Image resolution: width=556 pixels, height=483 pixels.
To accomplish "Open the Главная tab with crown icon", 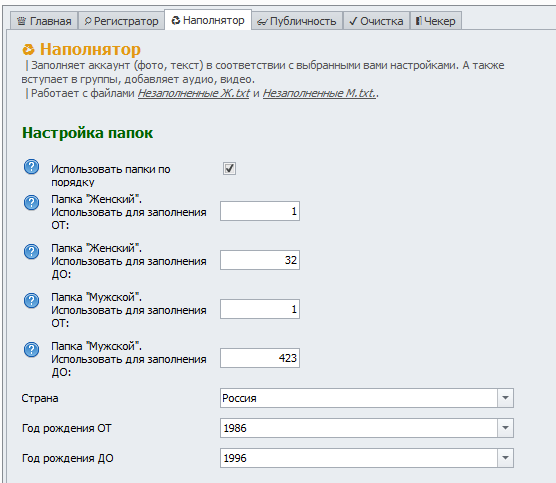I will (44, 21).
